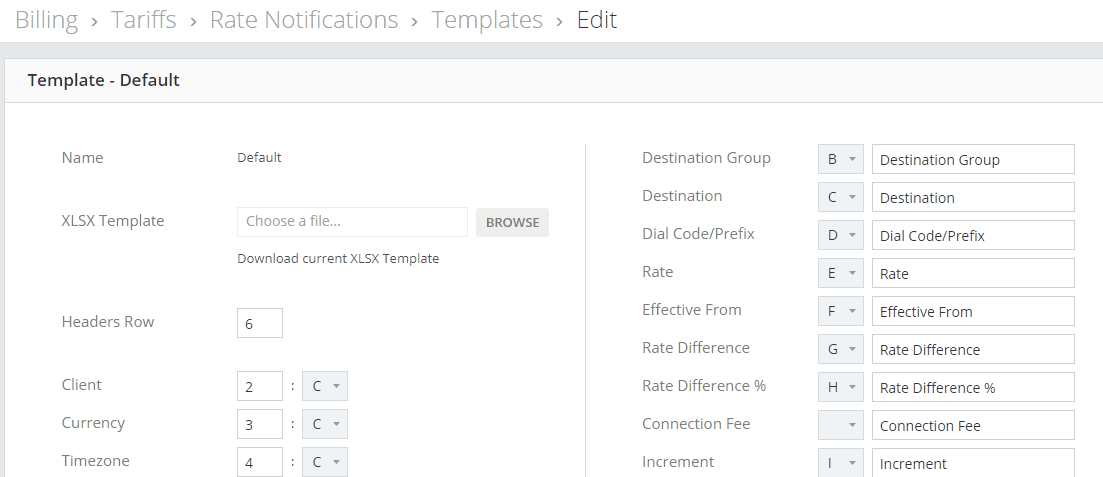The image size is (1103, 477).
Task: Click the BROWSE button
Action: point(512,222)
